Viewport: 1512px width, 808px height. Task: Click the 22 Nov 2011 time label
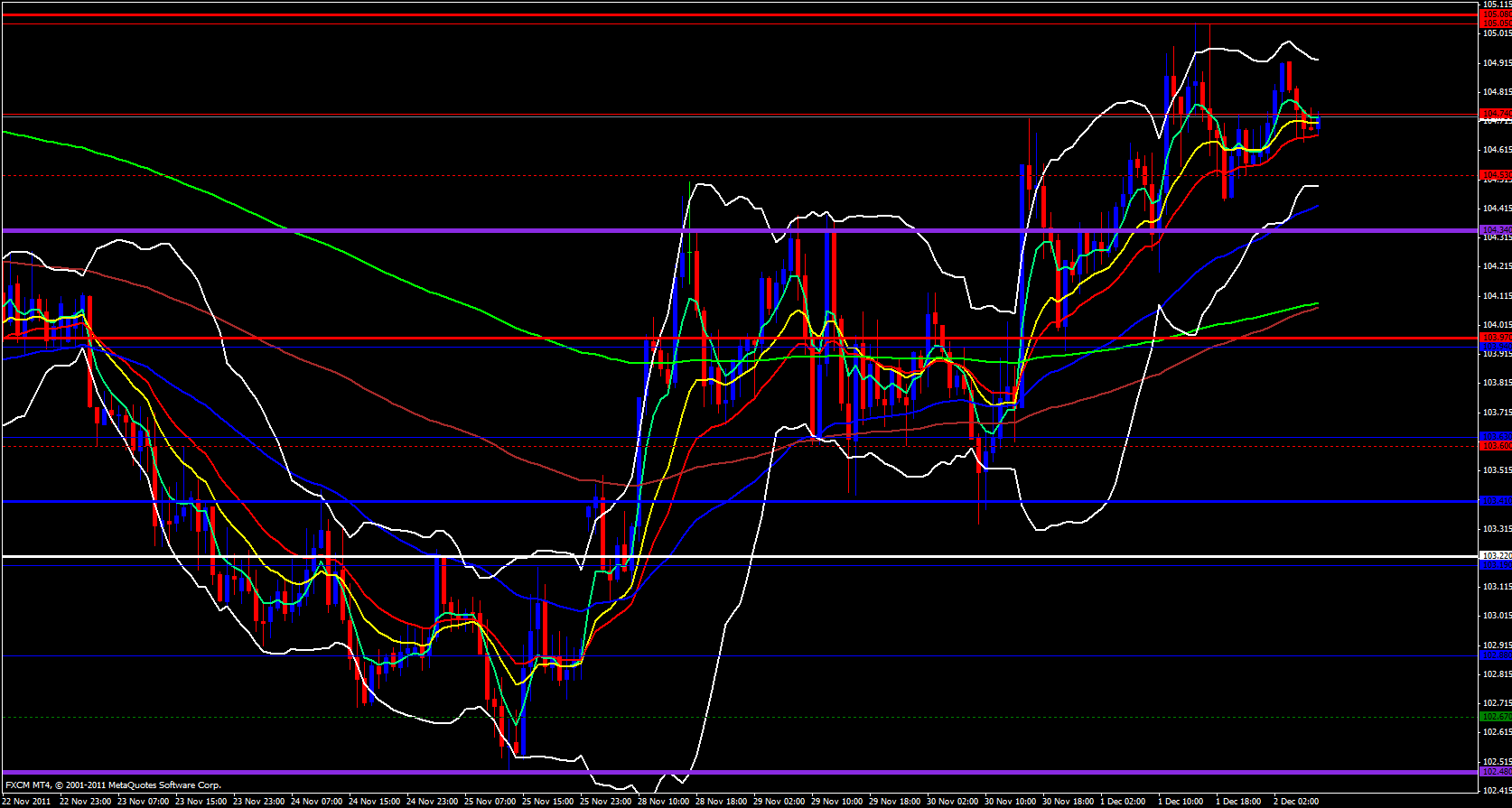click(26, 802)
